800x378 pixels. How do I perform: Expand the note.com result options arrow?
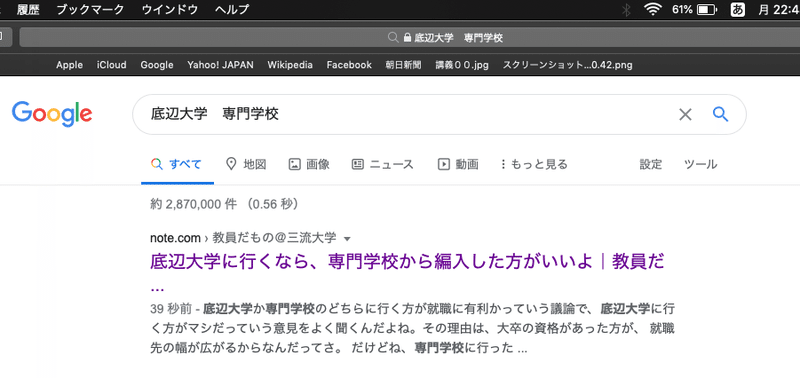347,239
